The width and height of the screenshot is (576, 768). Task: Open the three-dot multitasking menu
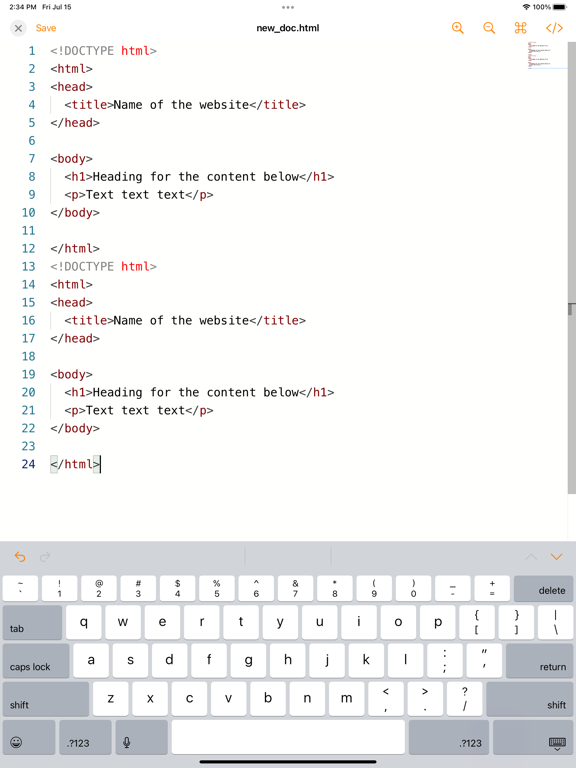pyautogui.click(x=288, y=7)
